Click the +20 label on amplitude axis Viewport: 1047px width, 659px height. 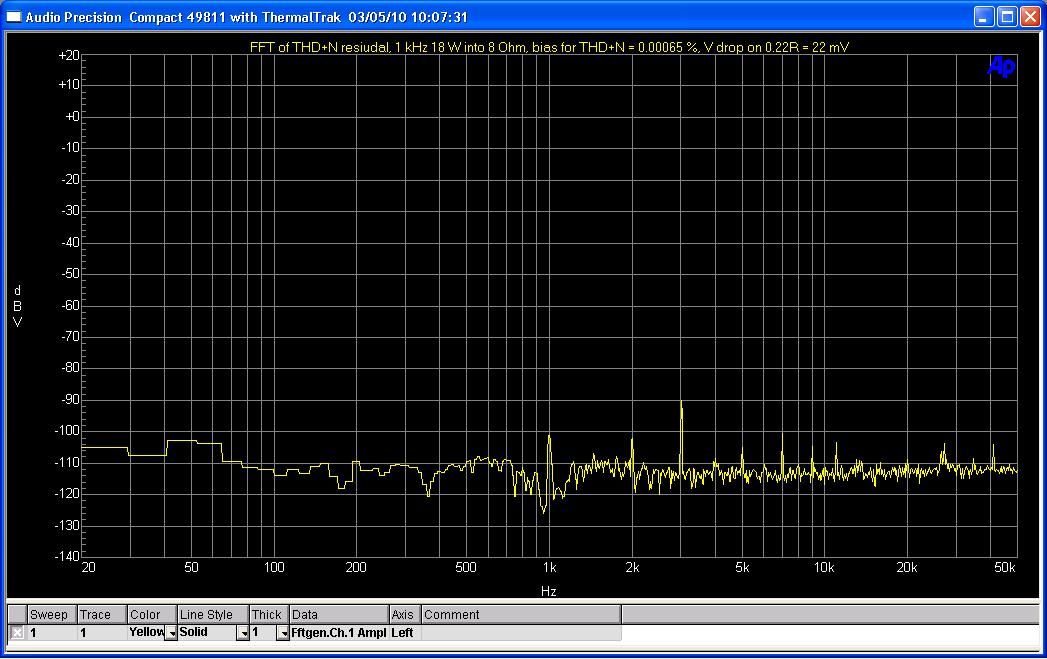[x=69, y=56]
